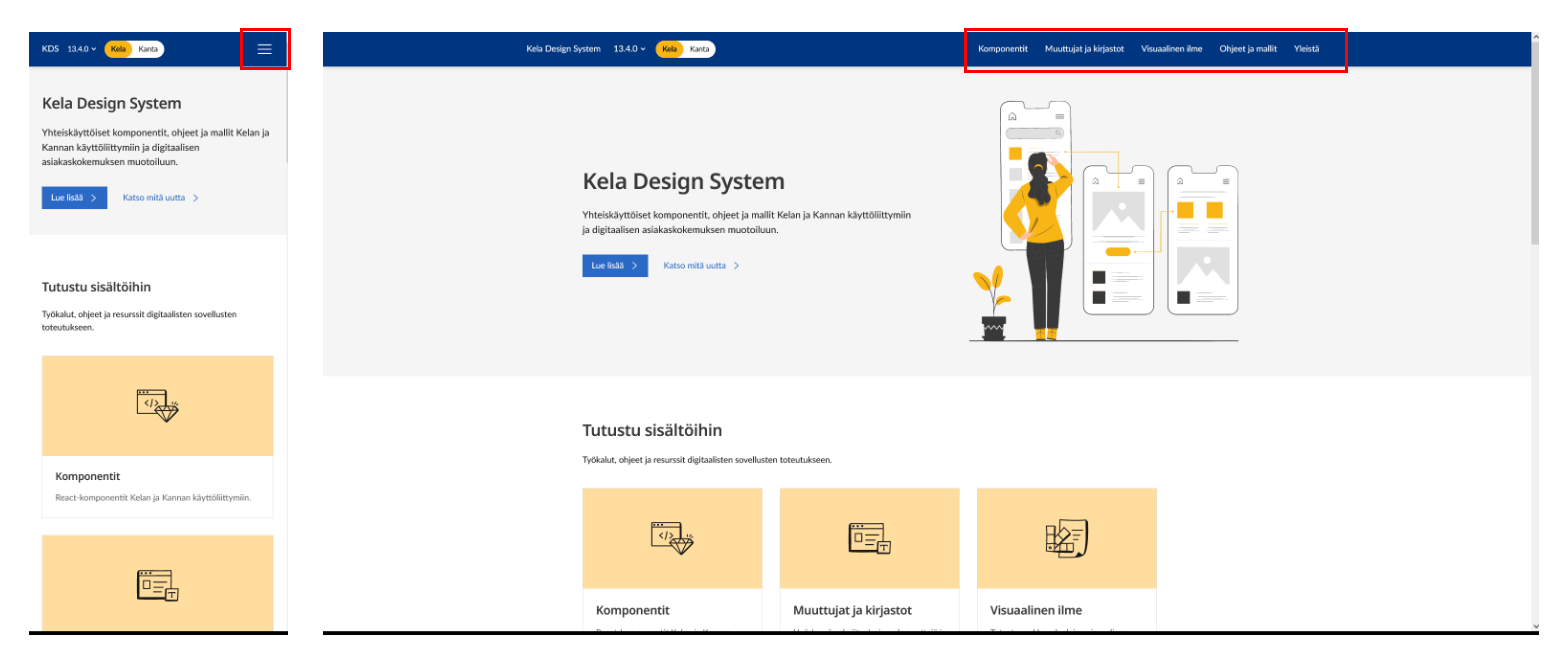Image resolution: width=1568 pixels, height=666 pixels.
Task: Click the Komponentit code-diamond icon in desktop card
Action: (671, 538)
